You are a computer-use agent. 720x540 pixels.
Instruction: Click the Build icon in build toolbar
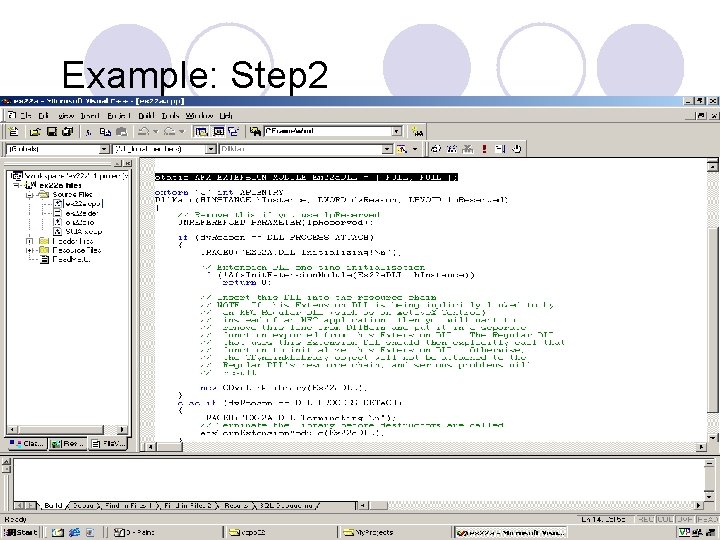click(452, 149)
